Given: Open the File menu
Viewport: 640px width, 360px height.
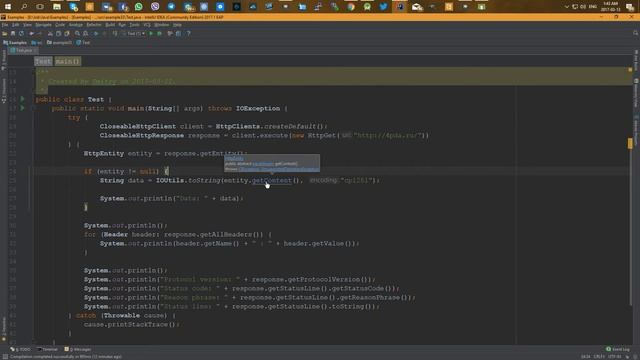Looking at the screenshot, I should coord(5,25).
